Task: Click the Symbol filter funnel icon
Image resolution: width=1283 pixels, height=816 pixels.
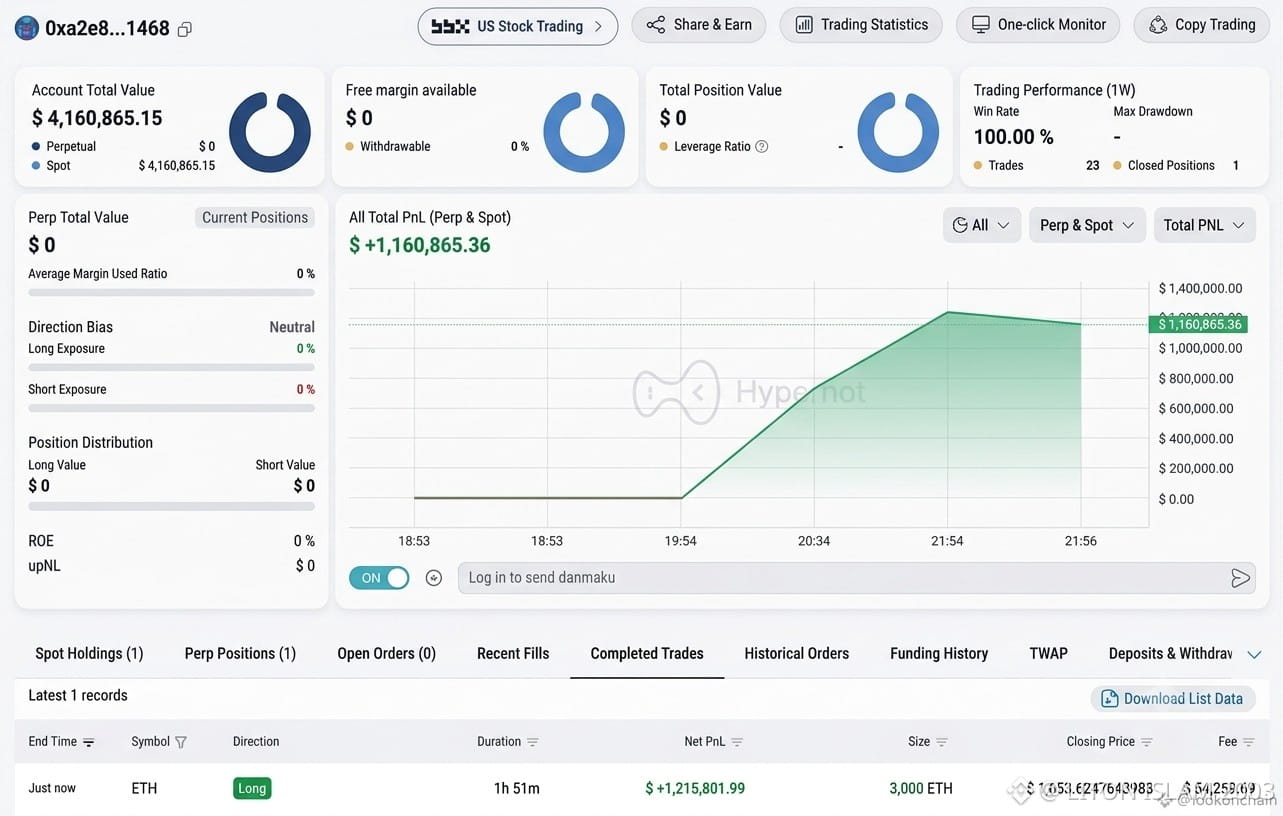Action: [x=181, y=742]
